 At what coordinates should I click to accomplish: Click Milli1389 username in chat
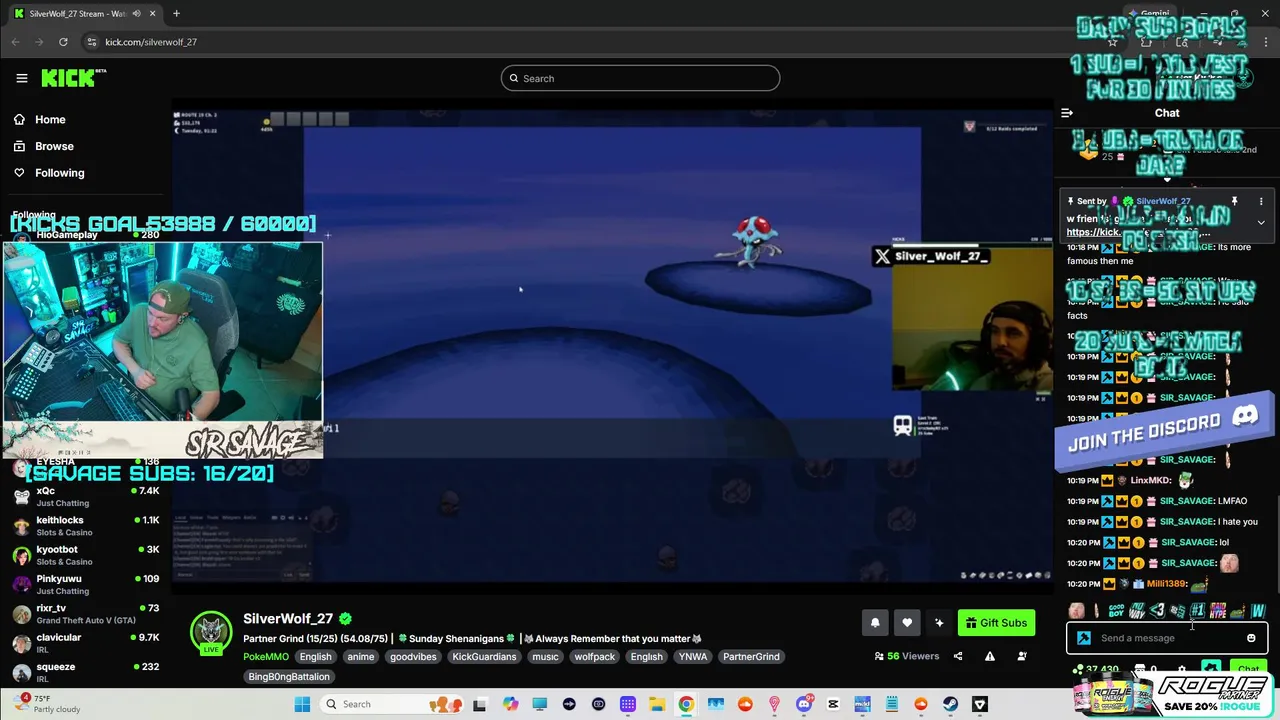1165,584
